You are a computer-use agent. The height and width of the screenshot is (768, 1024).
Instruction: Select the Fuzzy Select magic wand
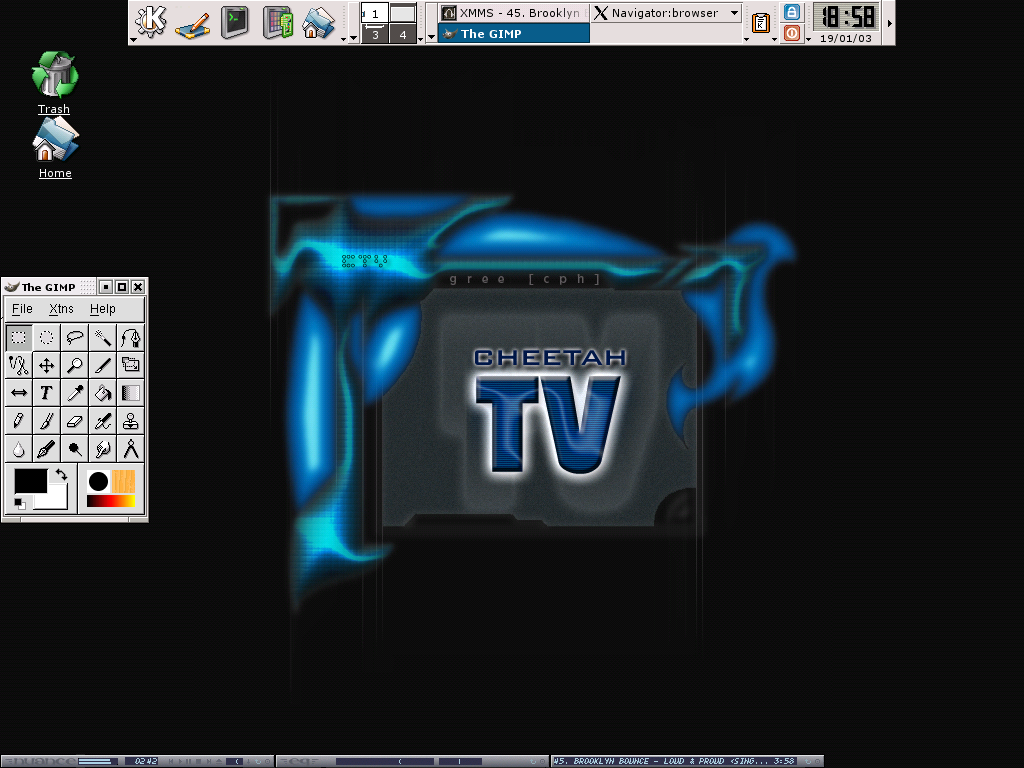pos(103,338)
